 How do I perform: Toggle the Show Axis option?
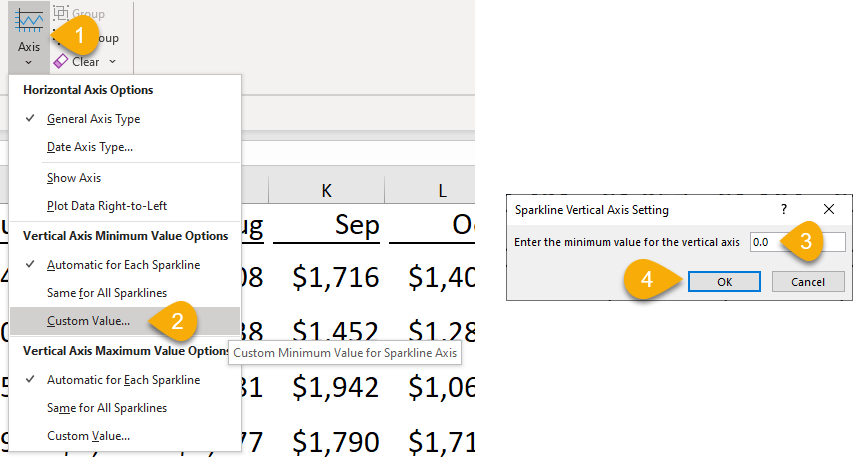tap(74, 178)
